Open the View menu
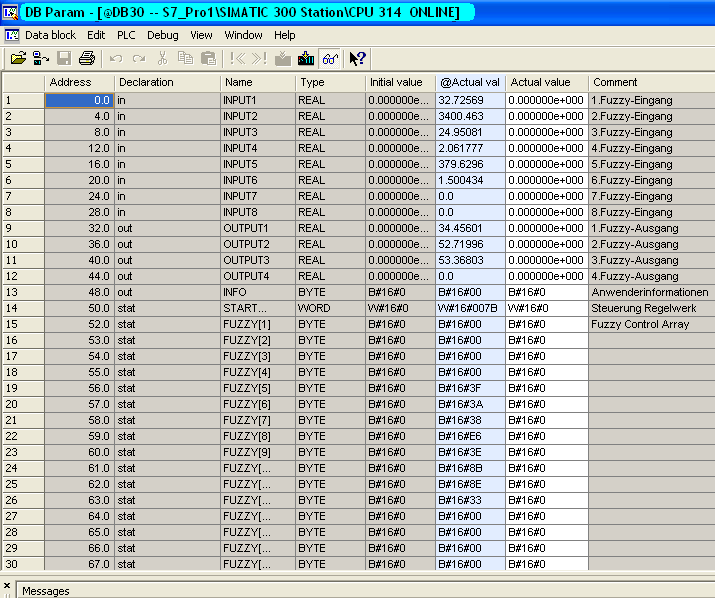This screenshot has width=715, height=598. click(x=201, y=35)
